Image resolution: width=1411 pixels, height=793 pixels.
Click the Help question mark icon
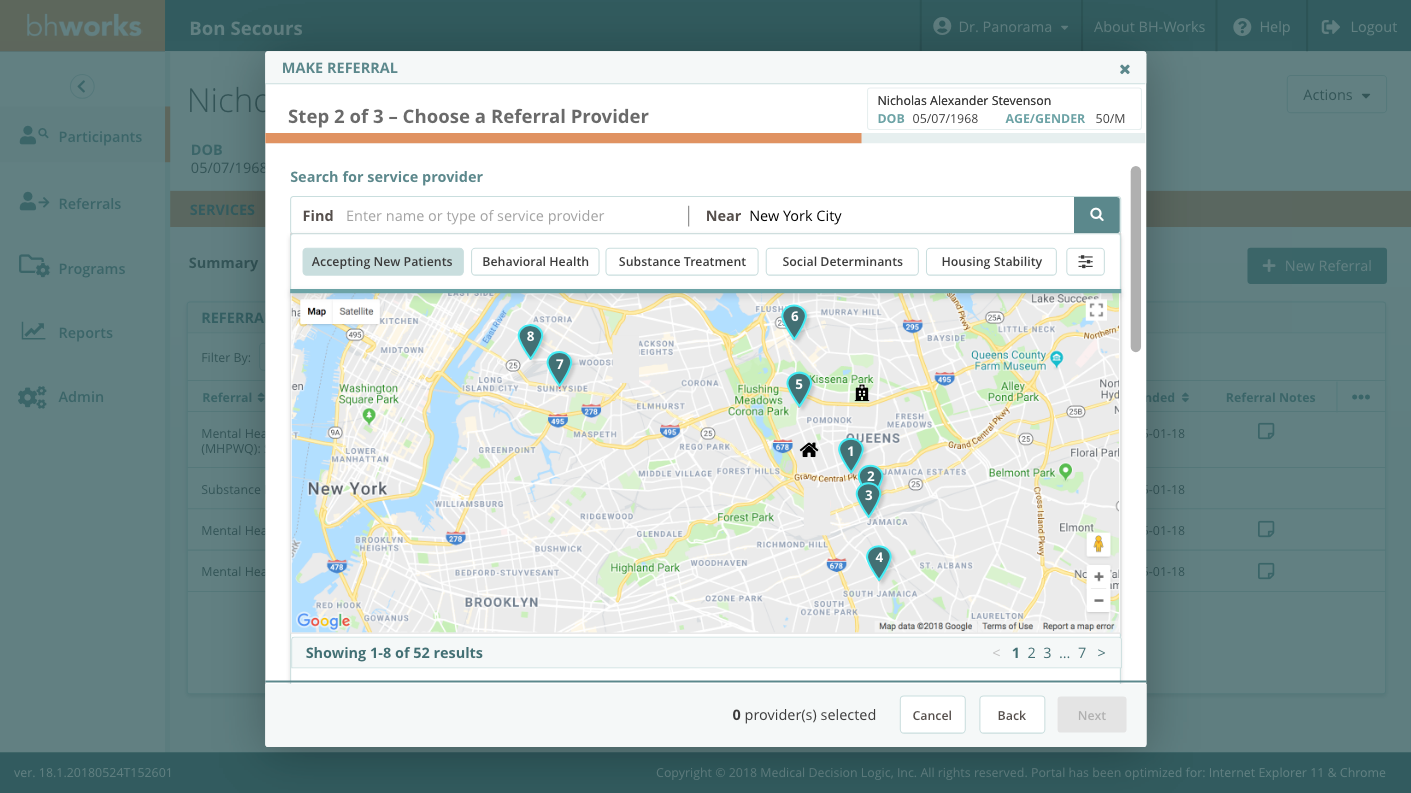click(1242, 27)
